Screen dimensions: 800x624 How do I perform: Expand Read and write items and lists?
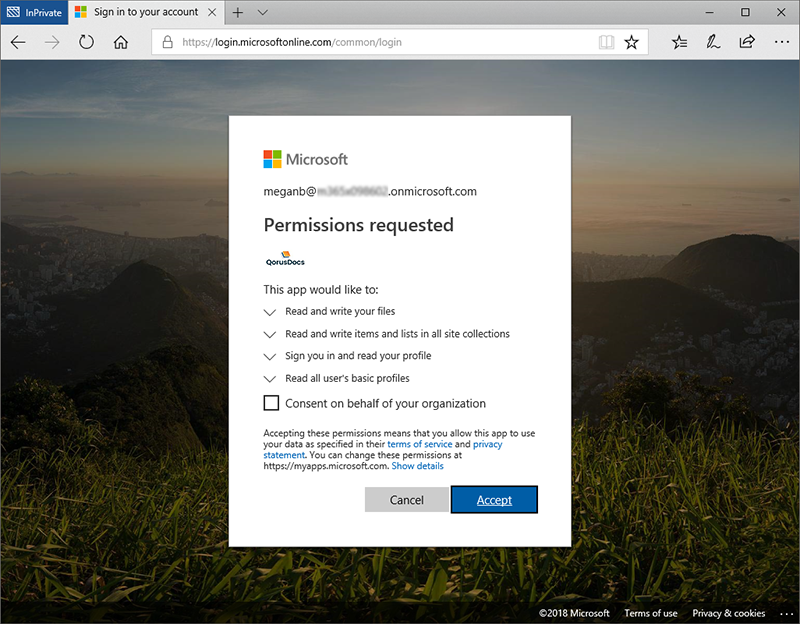point(269,334)
